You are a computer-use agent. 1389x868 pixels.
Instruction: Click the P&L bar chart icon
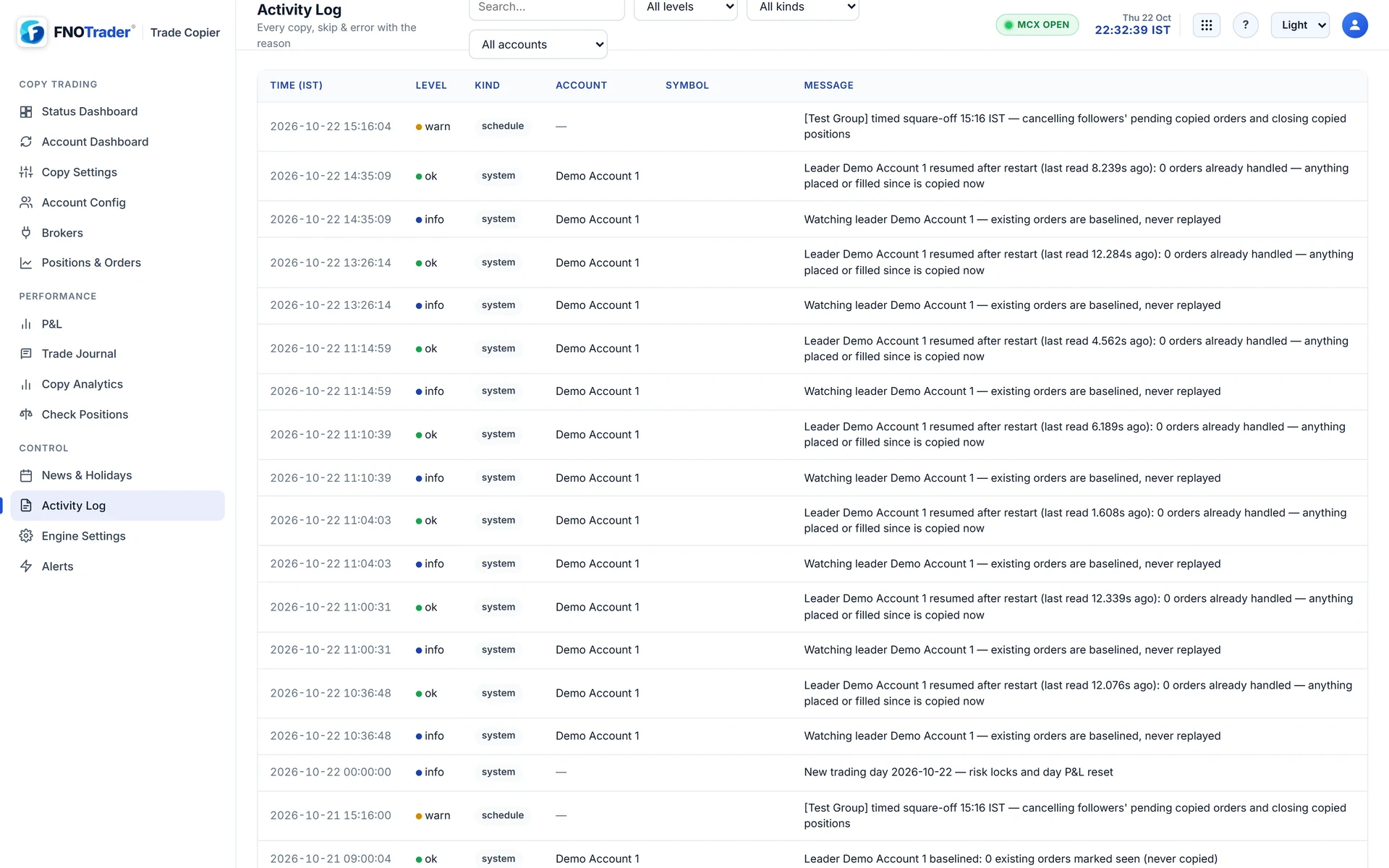pos(26,324)
